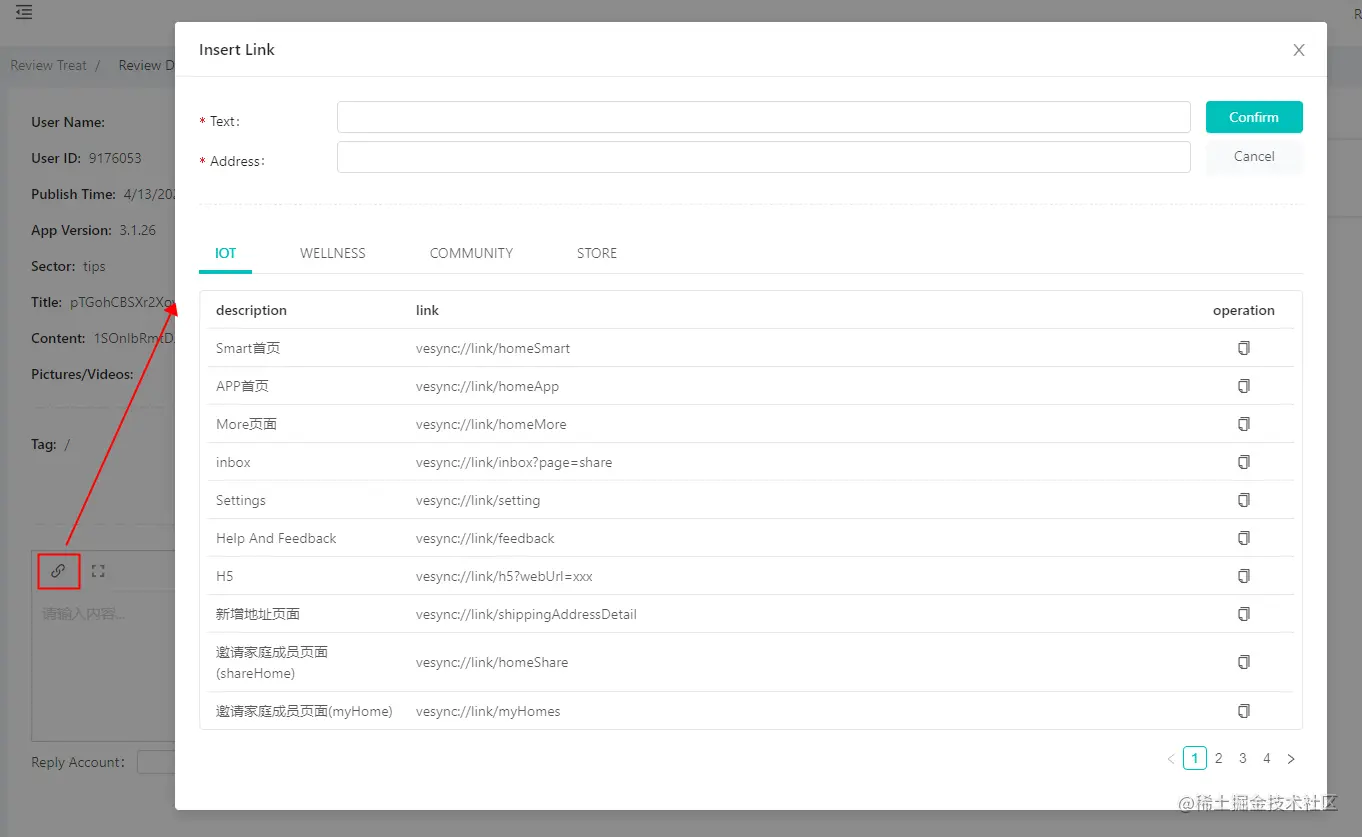This screenshot has height=837, width=1362.
Task: Click the Text input field
Action: point(762,116)
